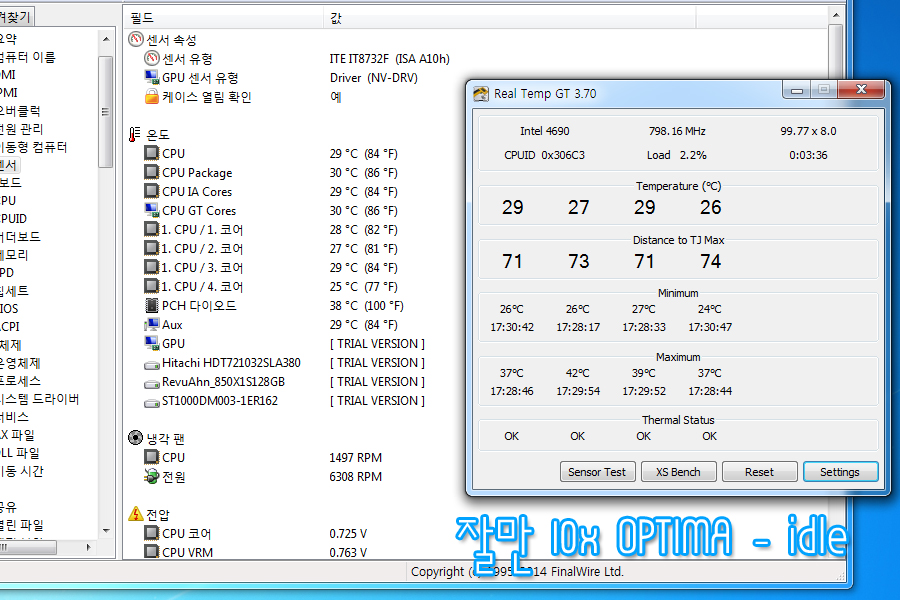The image size is (900, 600).
Task: Select the 99.77 x 8.0 multiplier reading
Action: point(808,131)
